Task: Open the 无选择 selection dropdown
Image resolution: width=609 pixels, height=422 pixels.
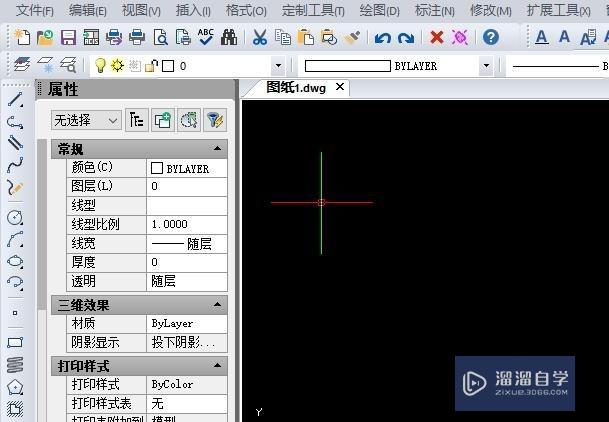Action: click(86, 120)
